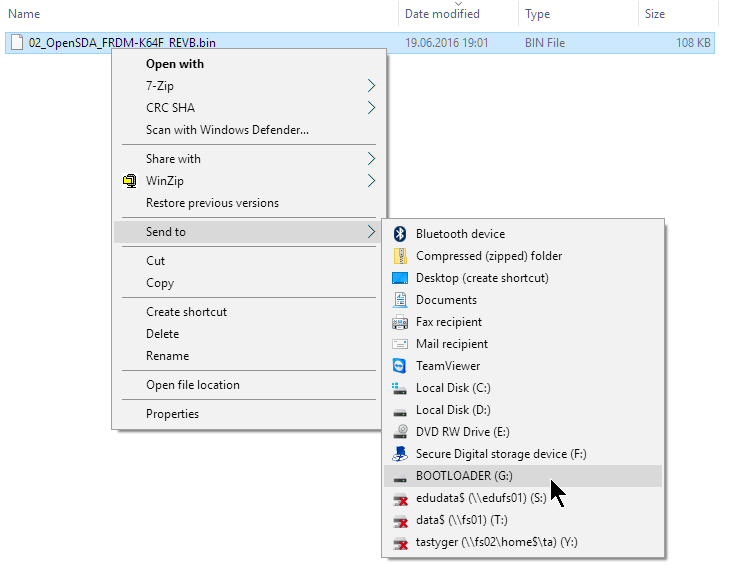Choose Scan with Windows Defender
Screen dimensions: 731x578
click(227, 130)
